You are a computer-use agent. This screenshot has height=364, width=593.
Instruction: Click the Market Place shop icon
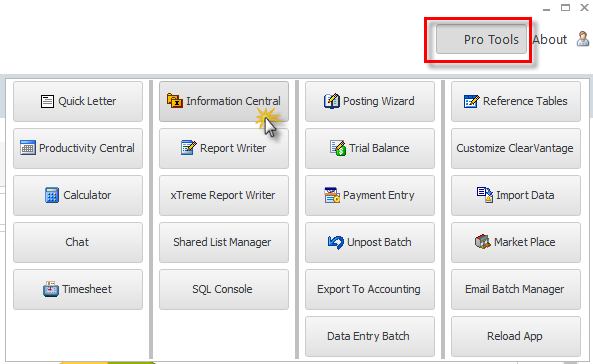coord(483,242)
